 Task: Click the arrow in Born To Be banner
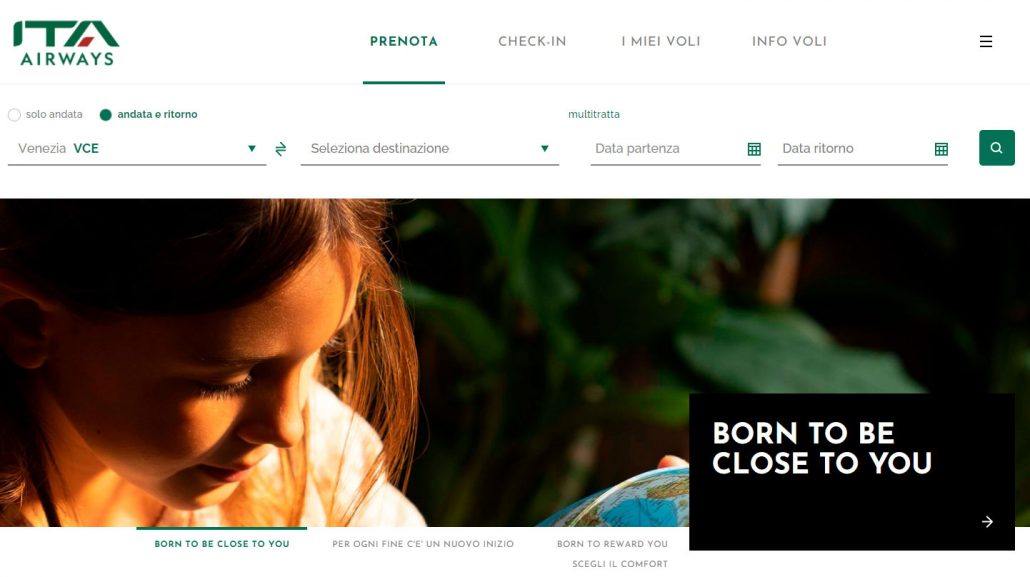[x=987, y=522]
